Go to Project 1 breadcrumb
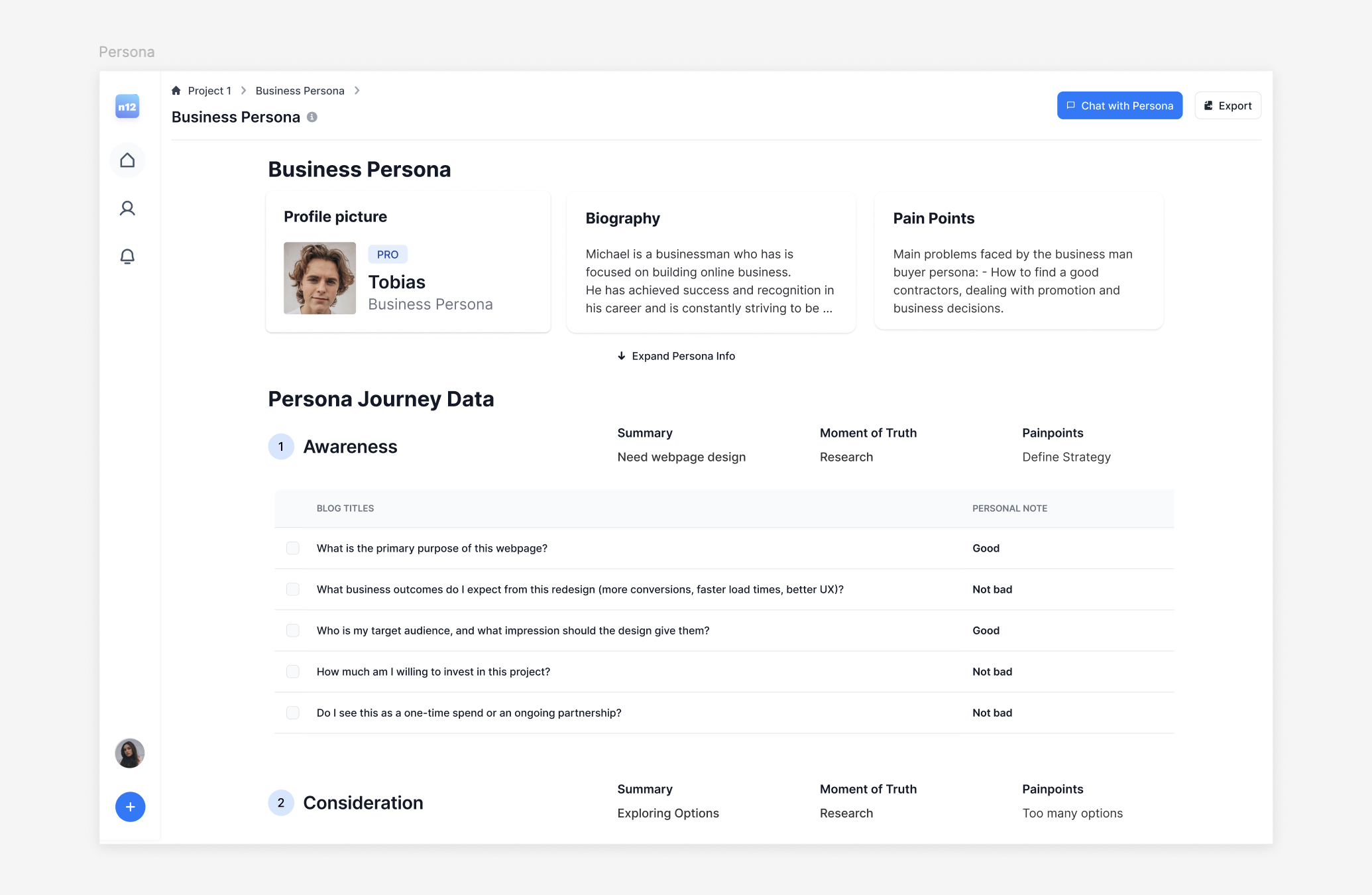 [209, 91]
